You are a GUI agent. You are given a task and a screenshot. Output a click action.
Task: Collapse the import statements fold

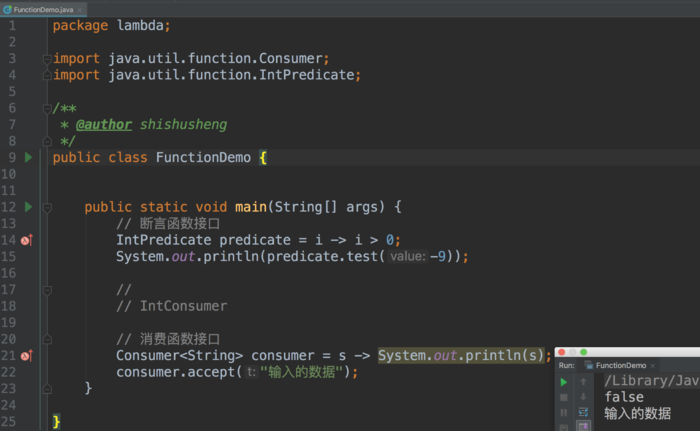click(x=46, y=58)
